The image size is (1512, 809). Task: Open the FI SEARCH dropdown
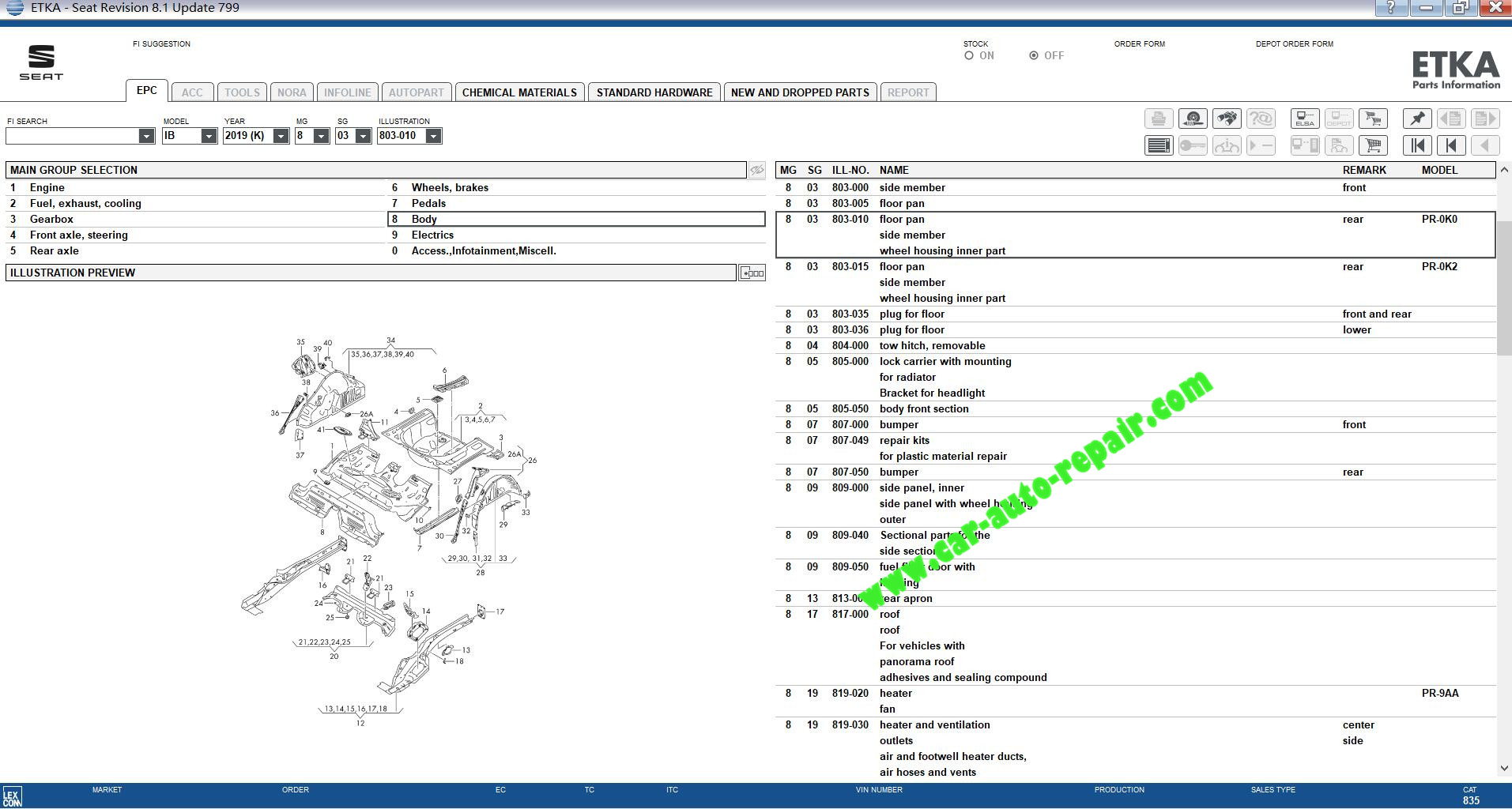146,136
